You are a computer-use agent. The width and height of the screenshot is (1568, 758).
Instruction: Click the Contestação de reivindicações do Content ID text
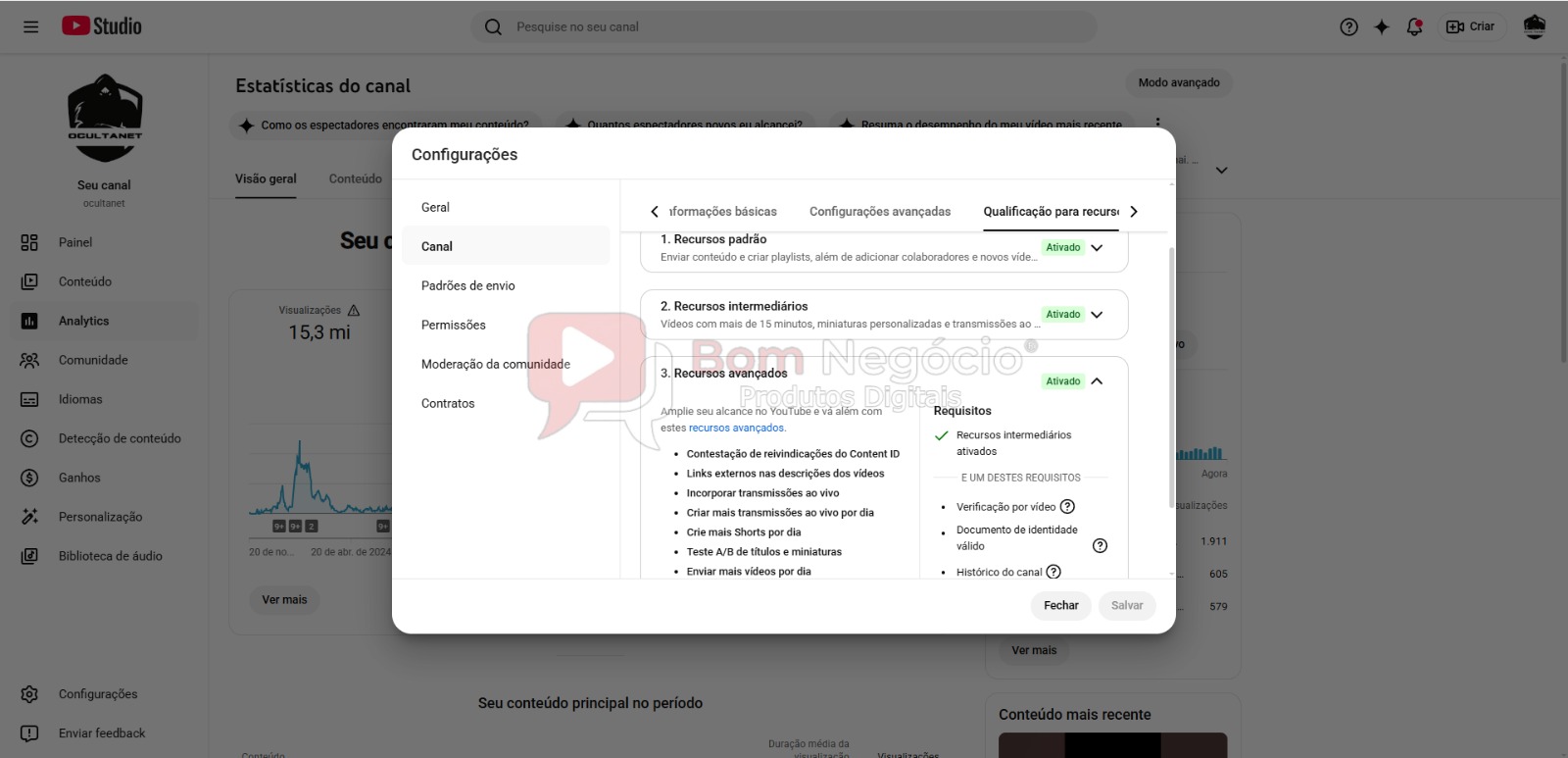[793, 454]
